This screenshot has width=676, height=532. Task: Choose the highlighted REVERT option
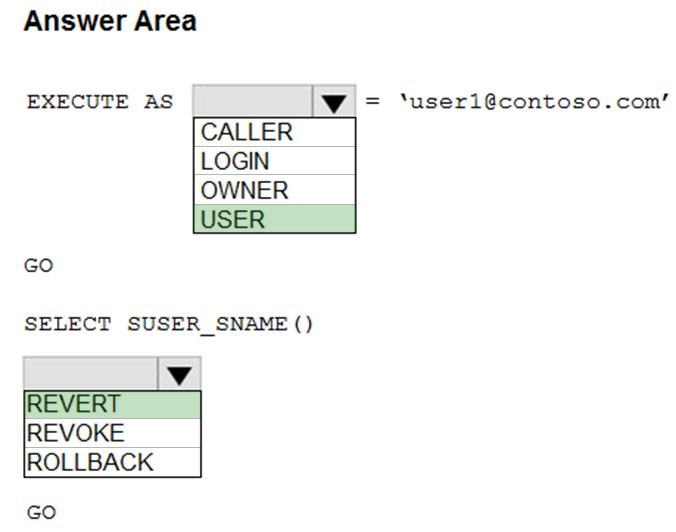[113, 404]
